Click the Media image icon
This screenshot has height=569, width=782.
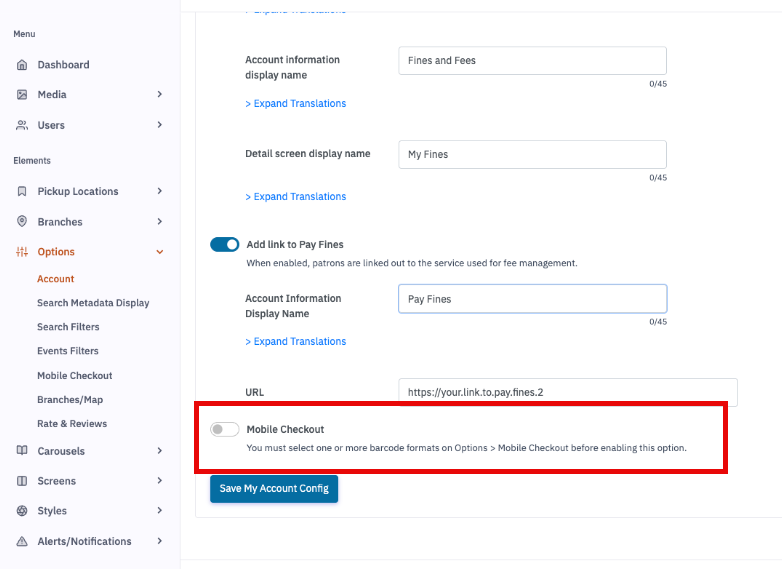(x=22, y=95)
